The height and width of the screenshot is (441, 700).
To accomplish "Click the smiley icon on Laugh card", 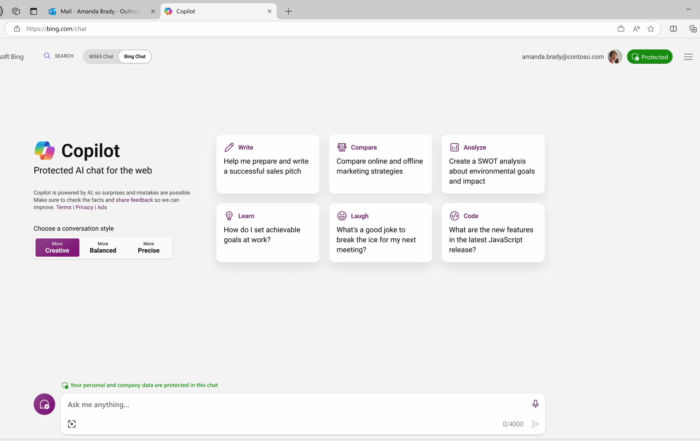I will point(342,216).
